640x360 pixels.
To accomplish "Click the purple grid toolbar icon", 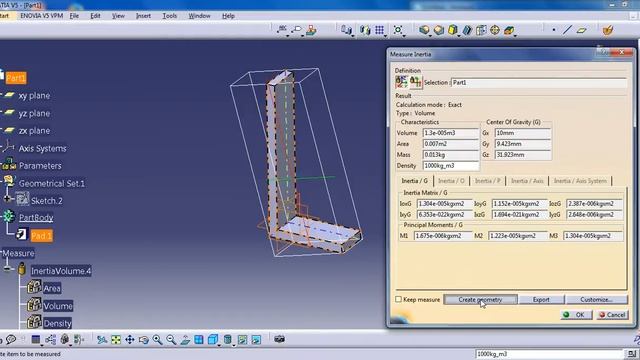I will (379, 30).
